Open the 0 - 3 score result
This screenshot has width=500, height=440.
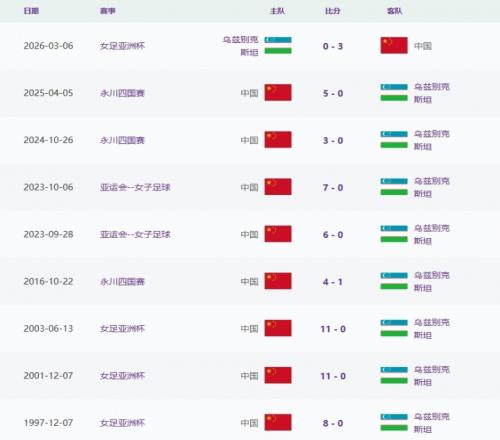pyautogui.click(x=333, y=46)
